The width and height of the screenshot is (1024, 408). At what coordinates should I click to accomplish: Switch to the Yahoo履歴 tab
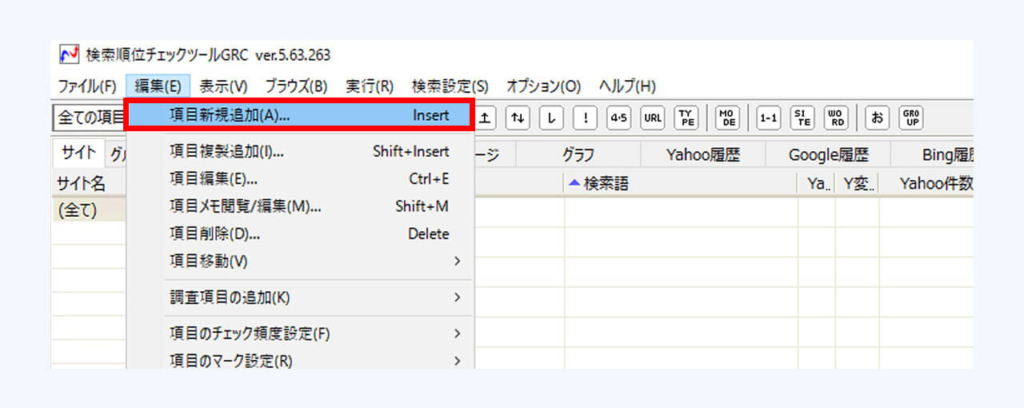[x=702, y=155]
